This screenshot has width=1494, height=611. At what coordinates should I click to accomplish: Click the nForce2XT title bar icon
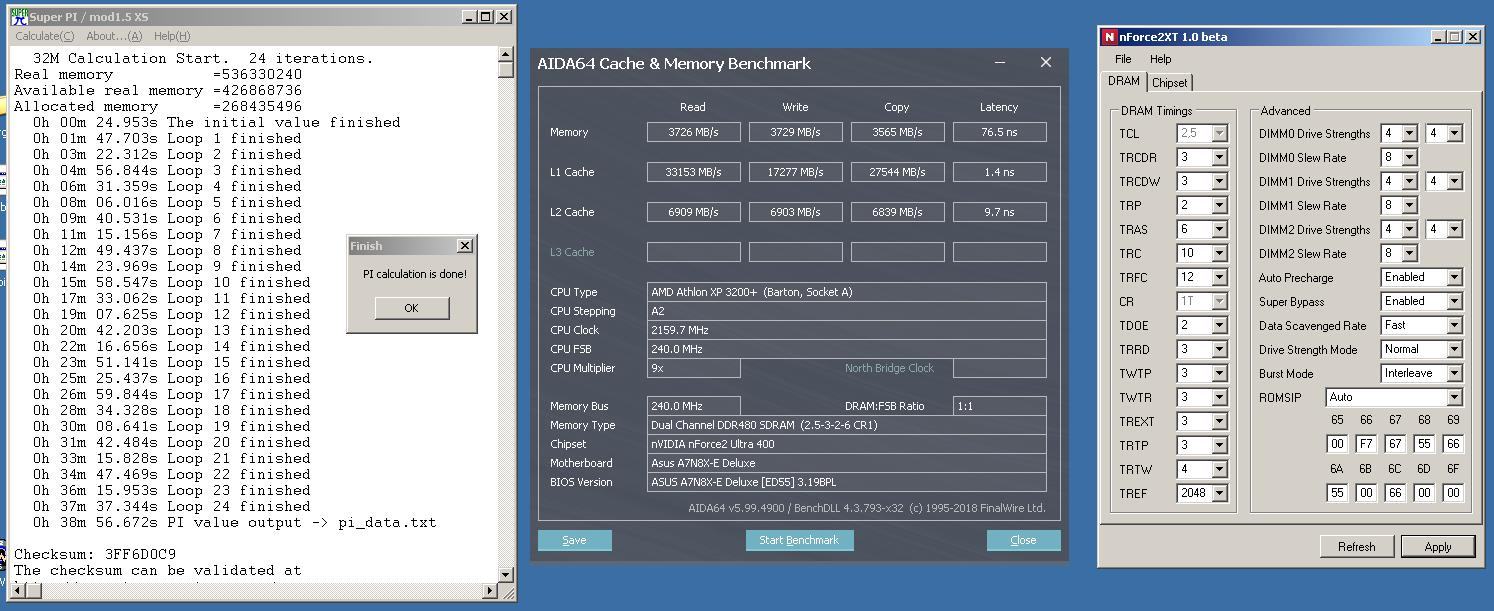coord(1109,37)
